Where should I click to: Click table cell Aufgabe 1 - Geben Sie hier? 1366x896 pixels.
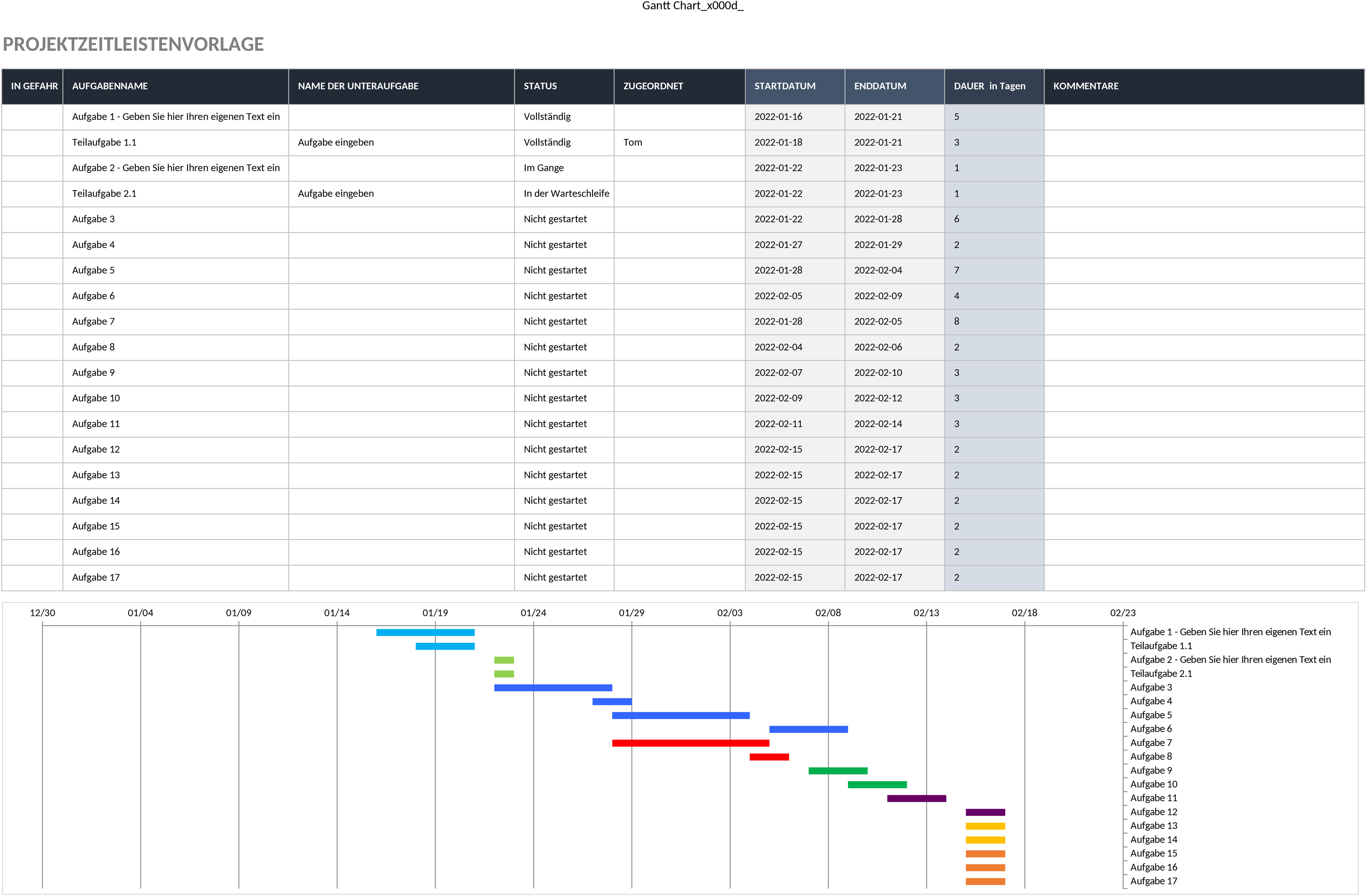coord(176,117)
